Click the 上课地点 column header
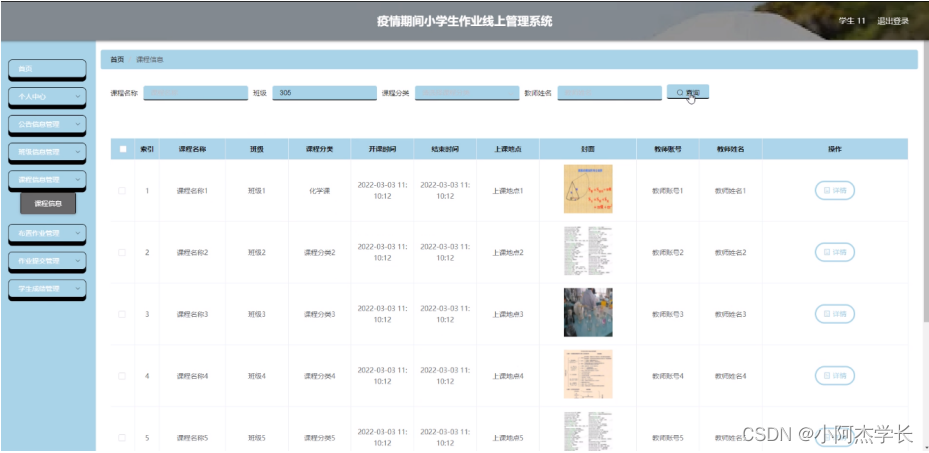This screenshot has height=453, width=929. [x=508, y=149]
